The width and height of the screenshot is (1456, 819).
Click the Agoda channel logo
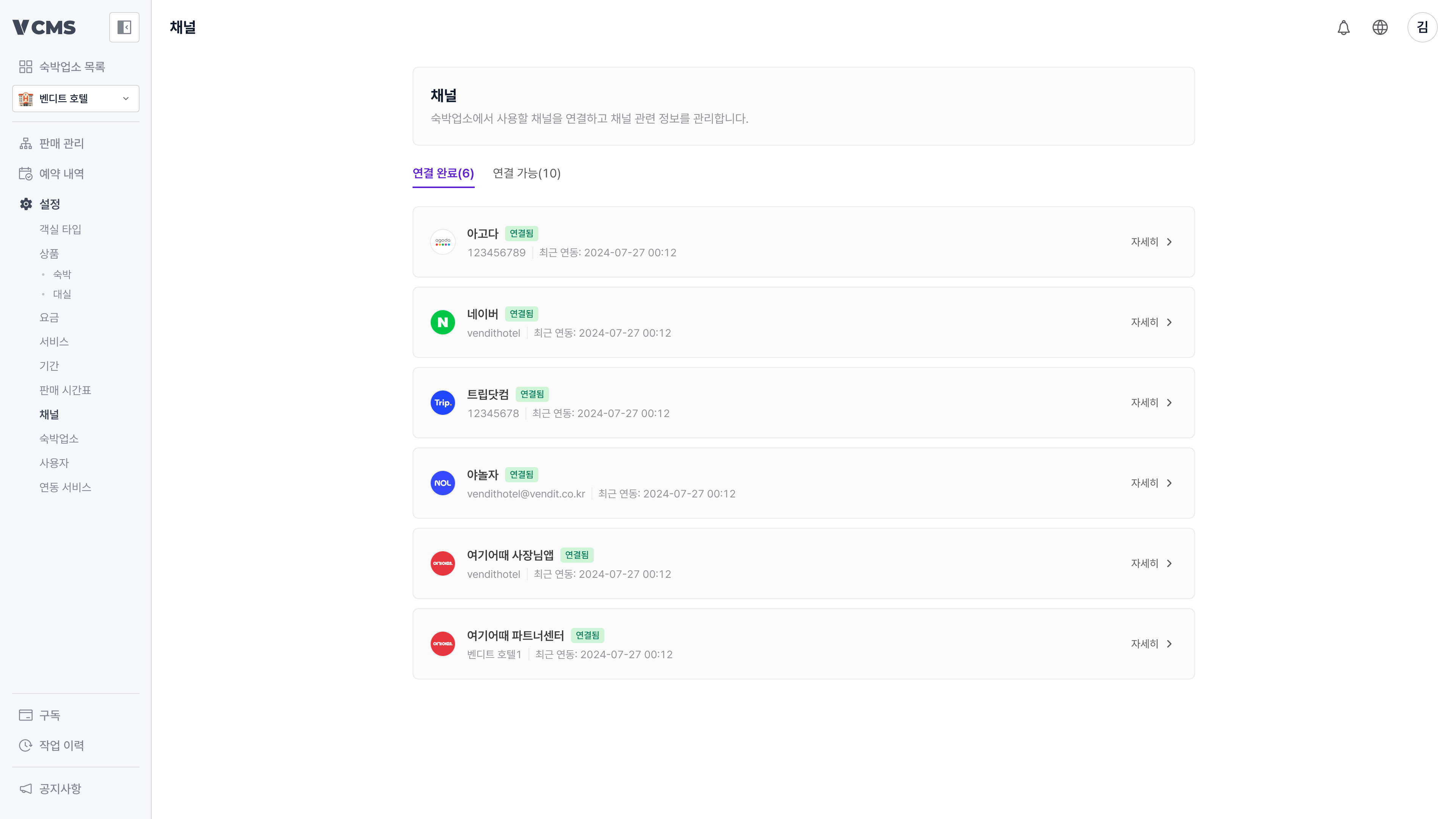point(442,242)
